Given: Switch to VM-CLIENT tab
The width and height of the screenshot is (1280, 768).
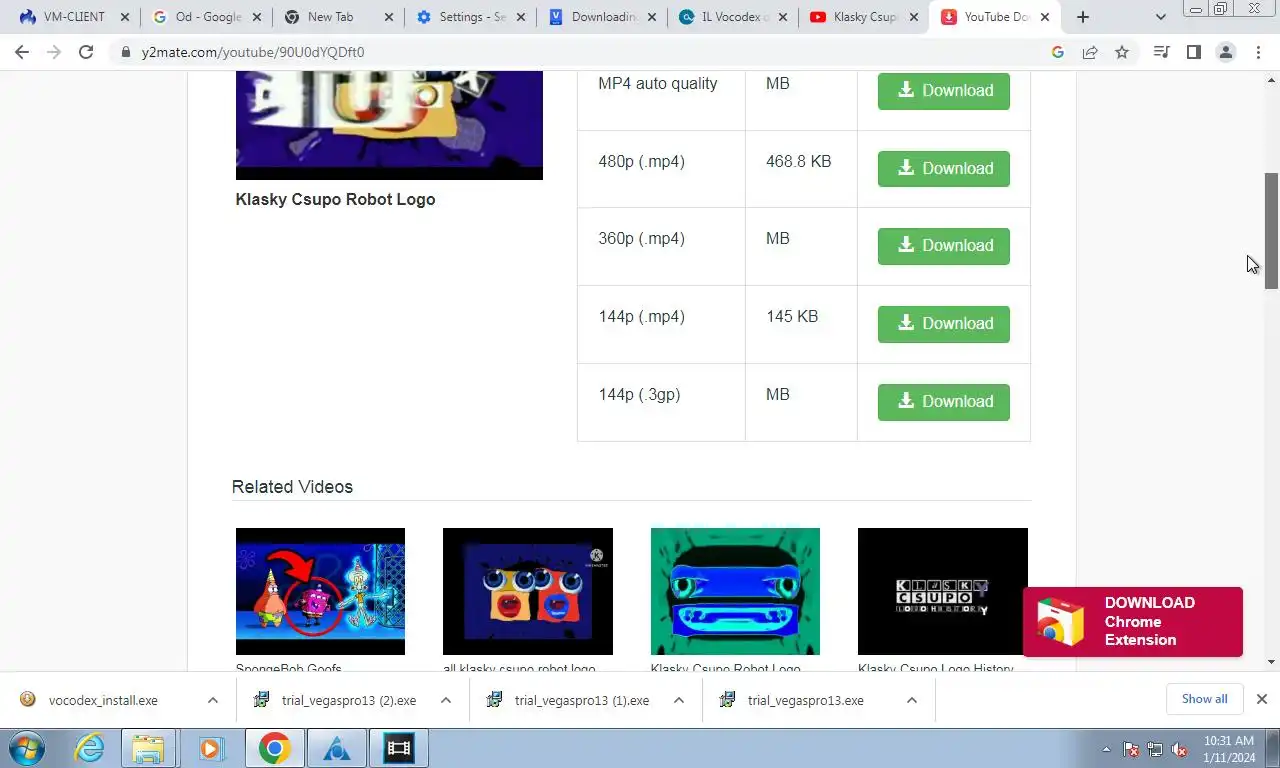Looking at the screenshot, I should click(x=74, y=17).
